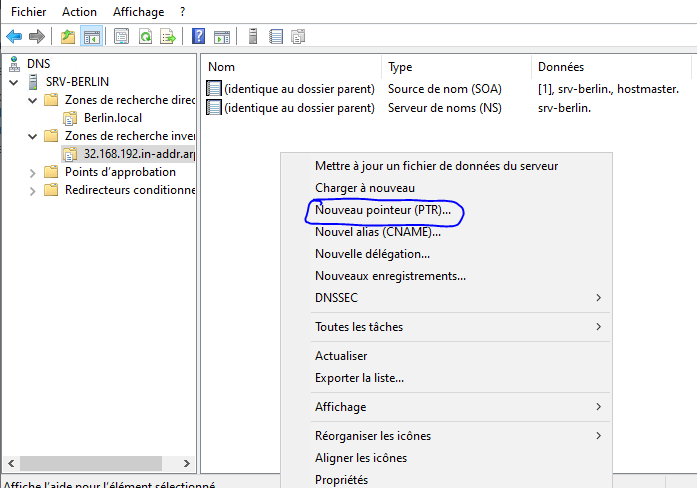The image size is (697, 488).
Task: Click the blue Back arrow in toolbar
Action: click(x=14, y=37)
